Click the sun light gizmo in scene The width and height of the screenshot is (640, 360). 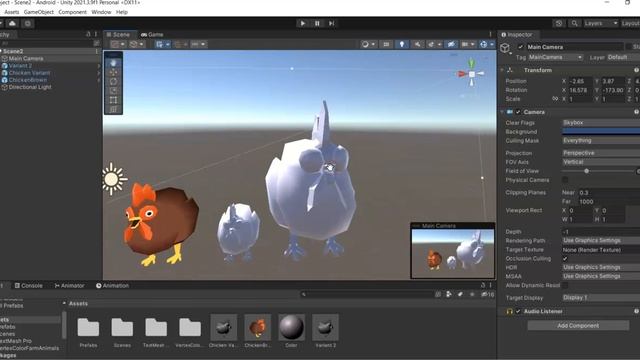113,179
